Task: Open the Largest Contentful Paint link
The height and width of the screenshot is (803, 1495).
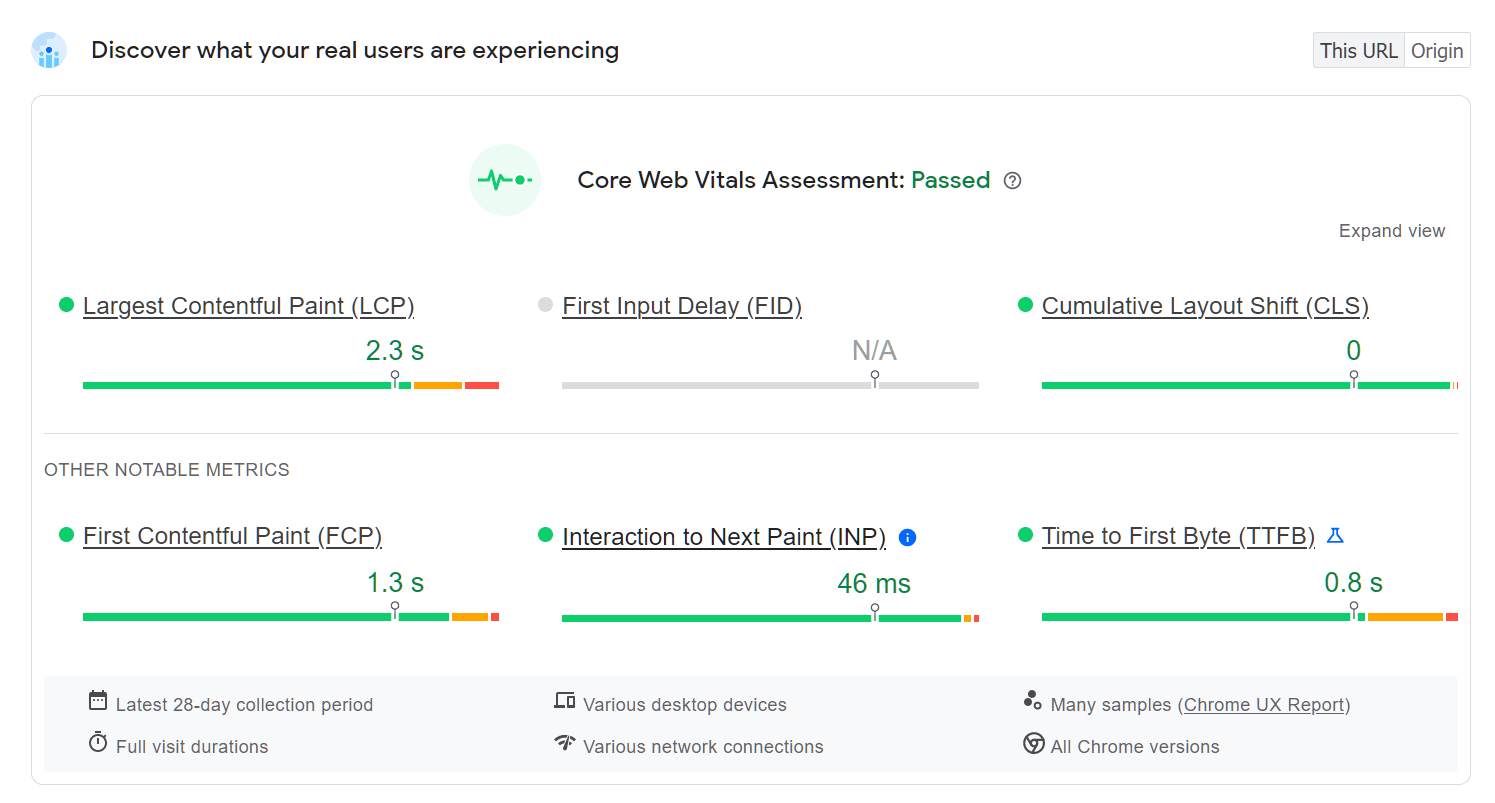Action: pyautogui.click(x=248, y=306)
